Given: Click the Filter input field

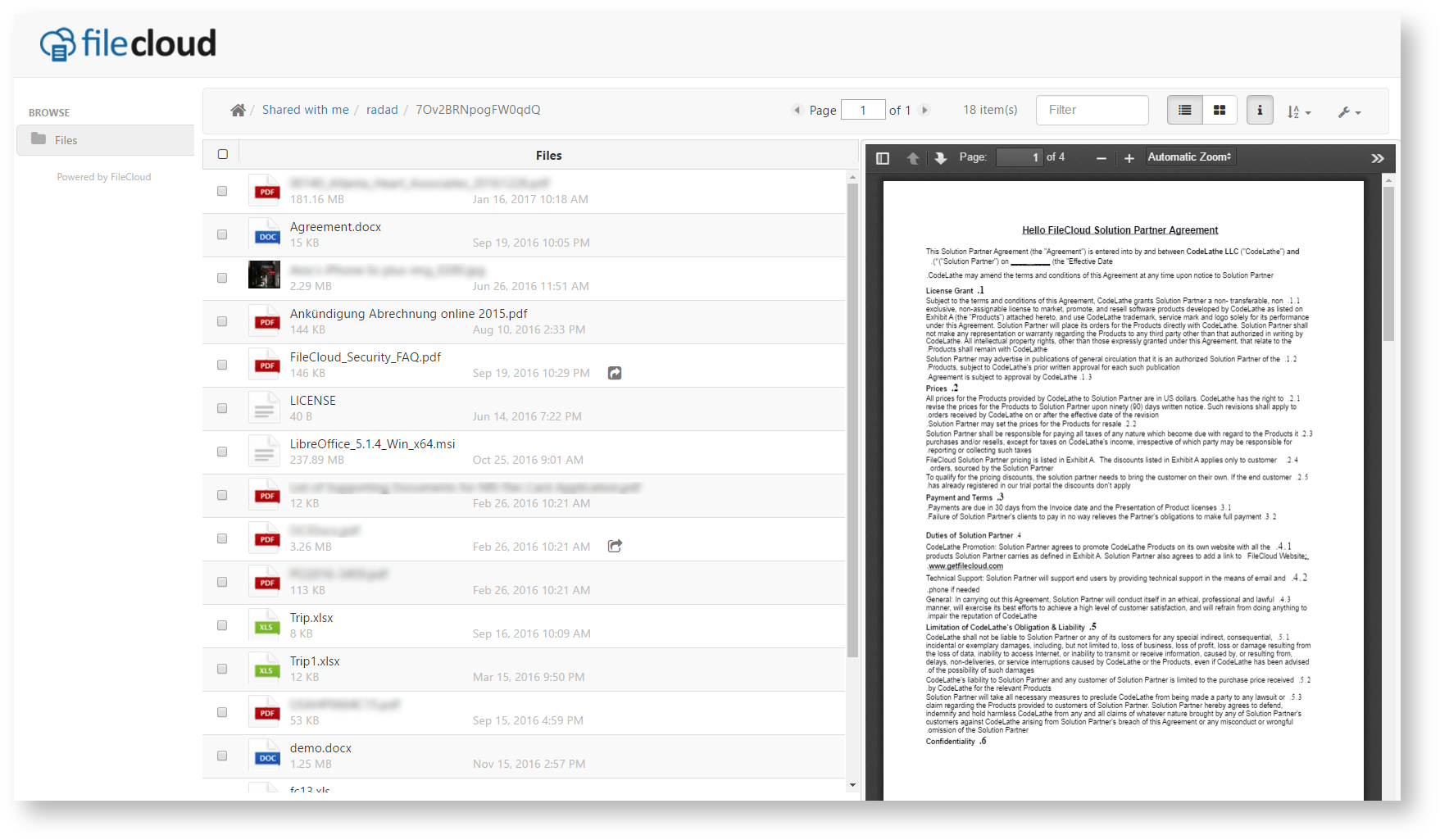Looking at the screenshot, I should coord(1092,110).
